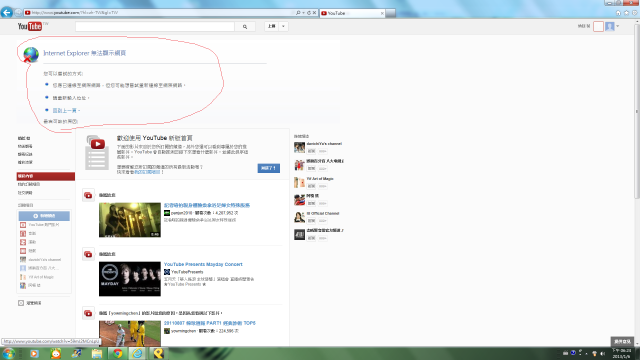Open the IE tools gear icon
The width and height of the screenshot is (640, 360).
pyautogui.click(x=634, y=13)
